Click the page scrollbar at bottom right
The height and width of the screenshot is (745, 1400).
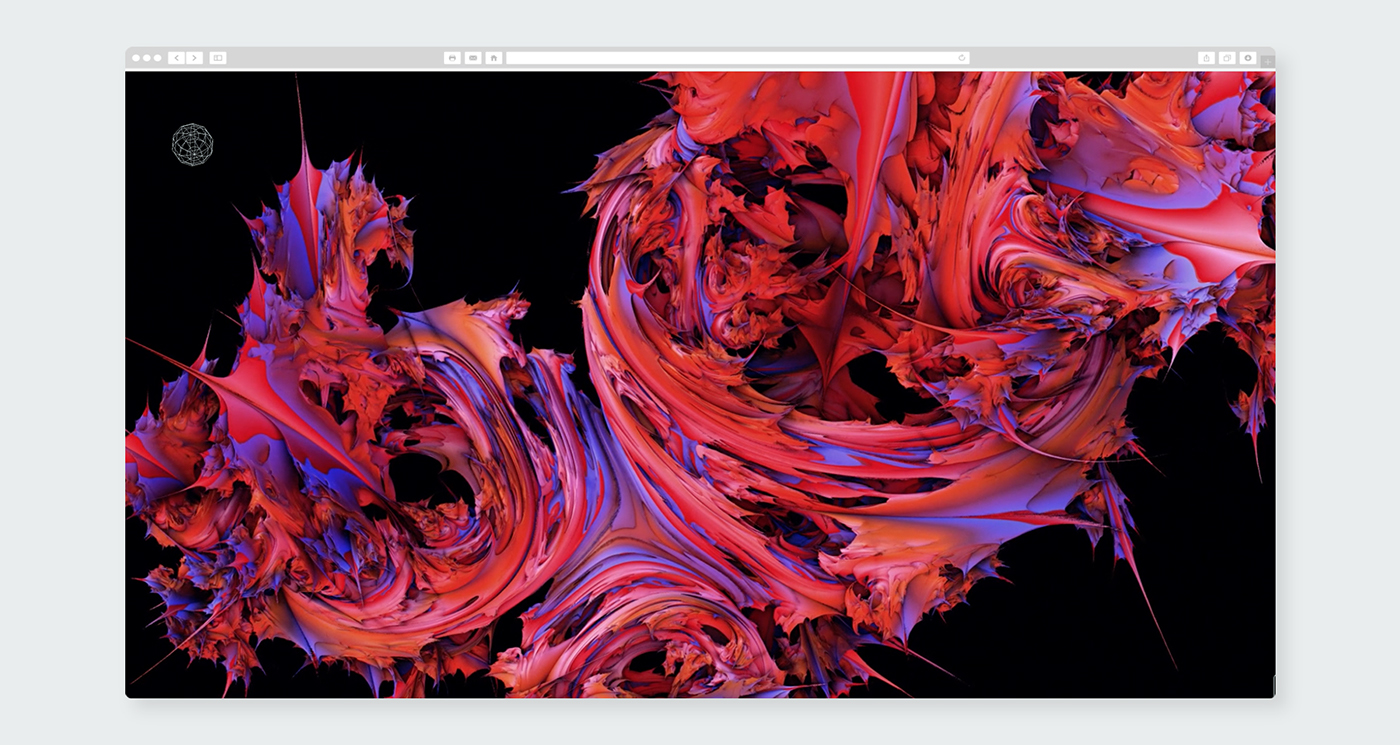[x=1273, y=685]
